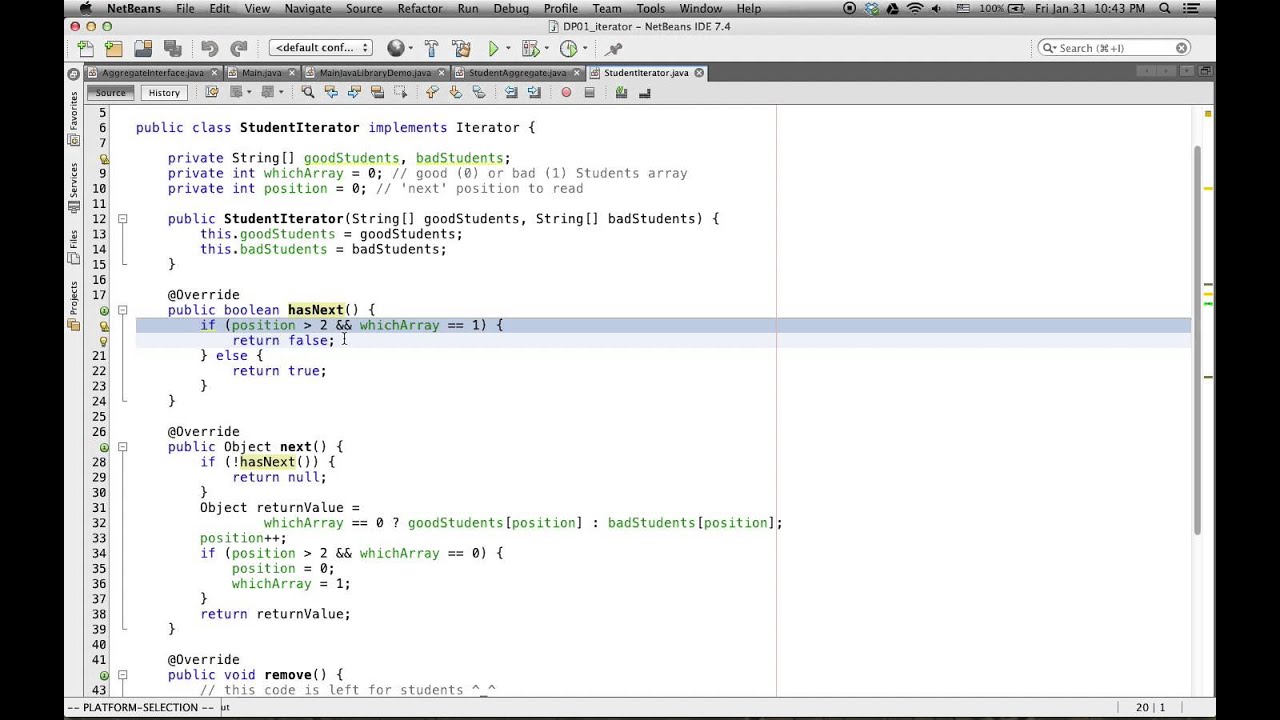Click the Search input field
Screen dimensions: 1280x720
(1115, 48)
